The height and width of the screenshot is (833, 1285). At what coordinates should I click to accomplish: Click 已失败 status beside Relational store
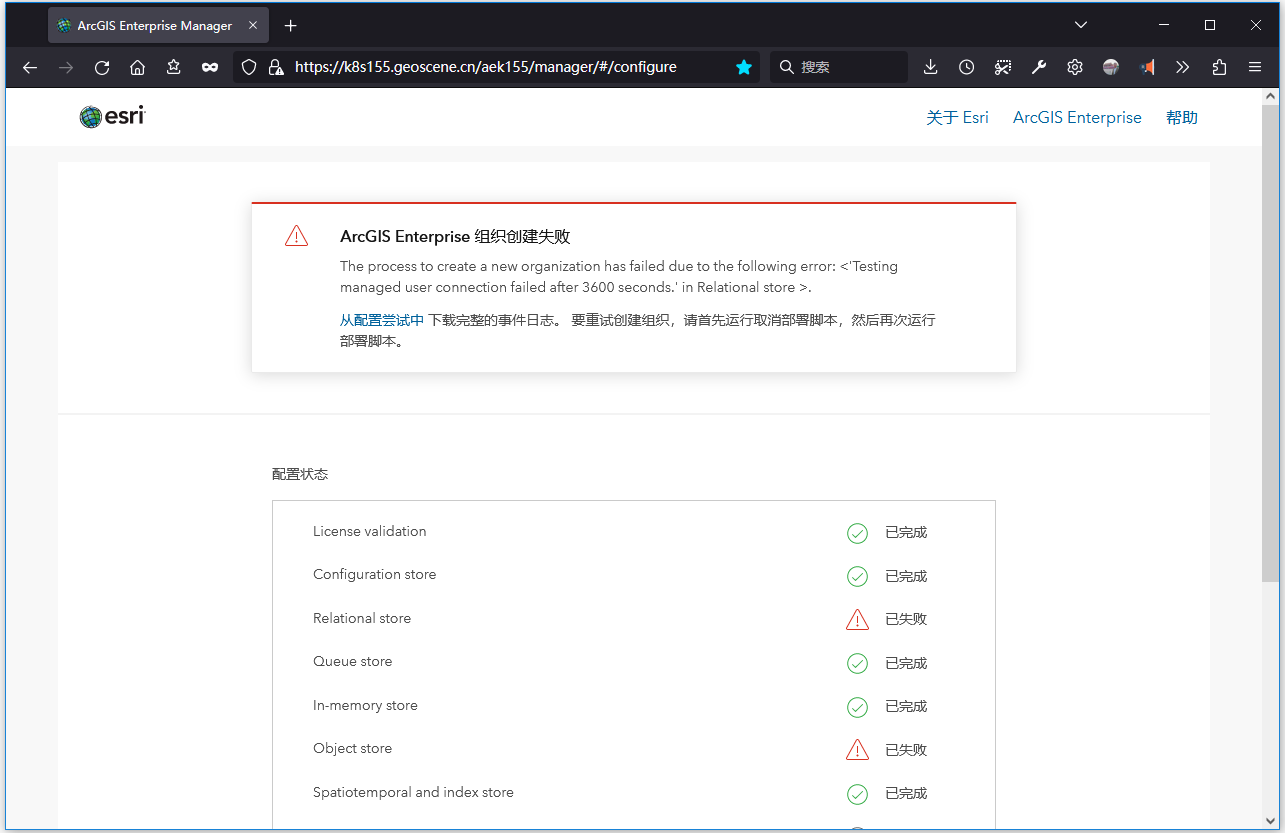coord(906,619)
